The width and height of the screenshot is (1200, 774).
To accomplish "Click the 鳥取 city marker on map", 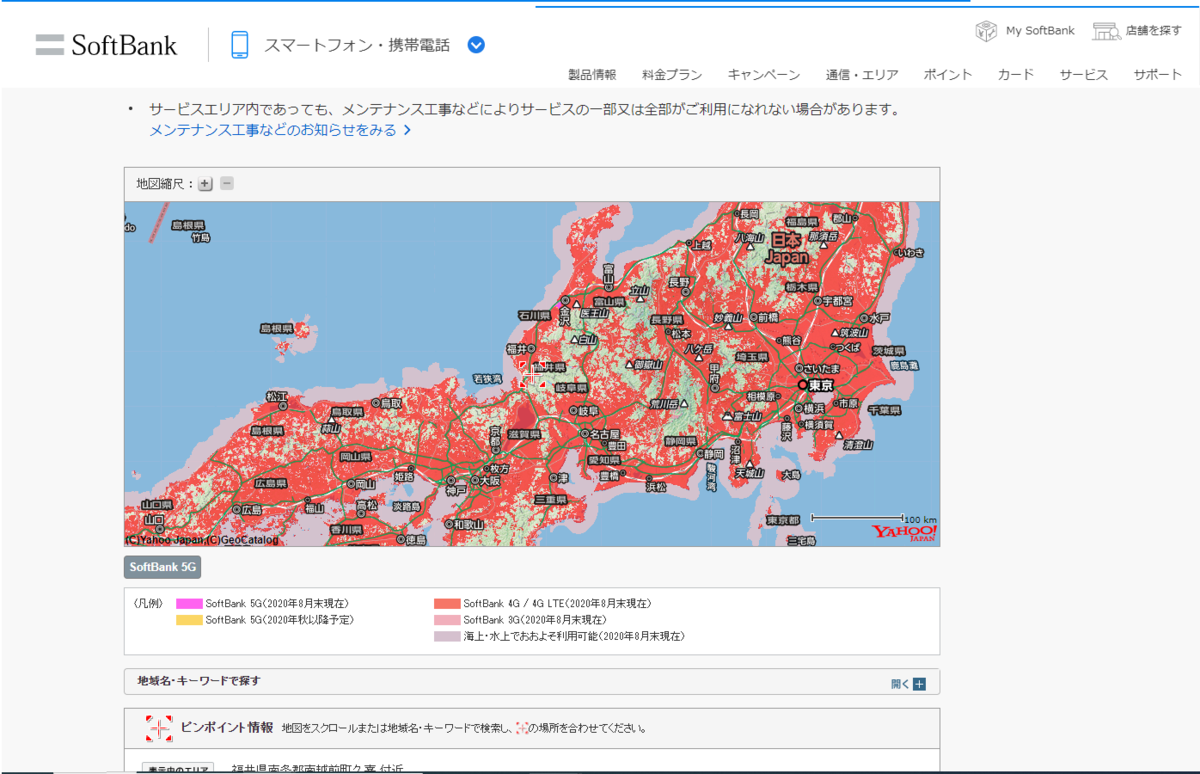I will coord(376,403).
